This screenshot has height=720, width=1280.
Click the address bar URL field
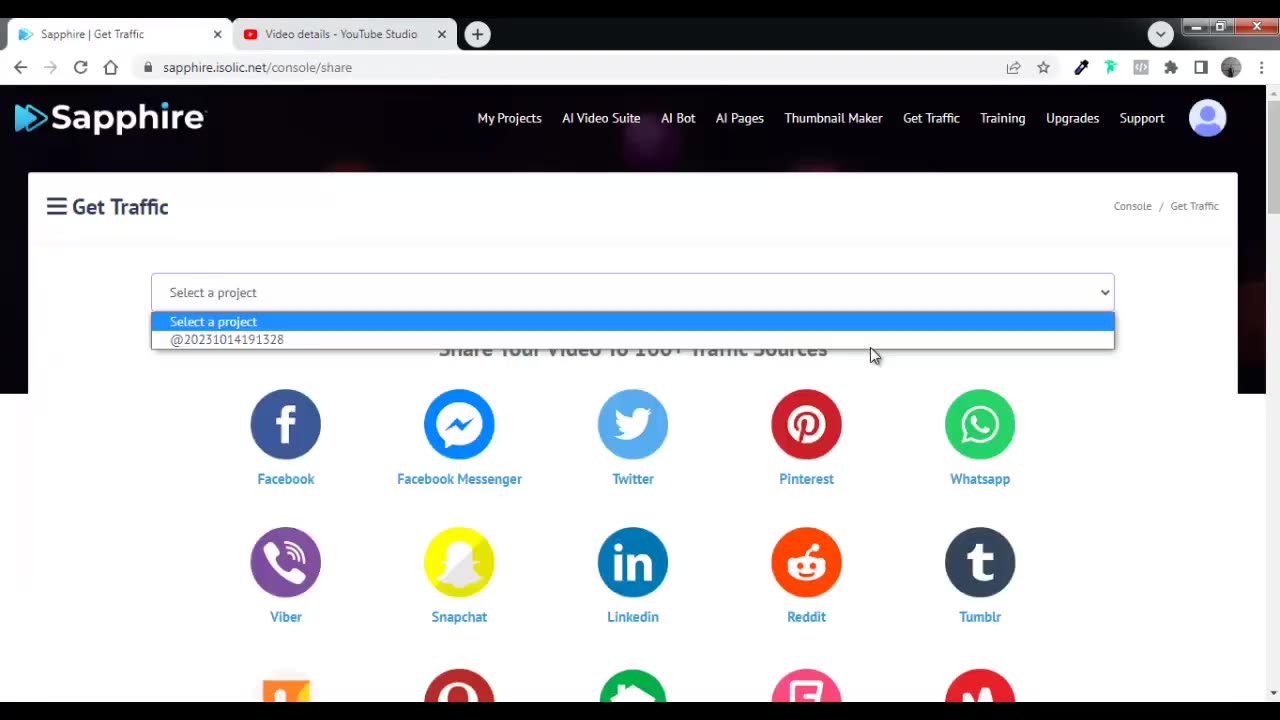[x=570, y=67]
